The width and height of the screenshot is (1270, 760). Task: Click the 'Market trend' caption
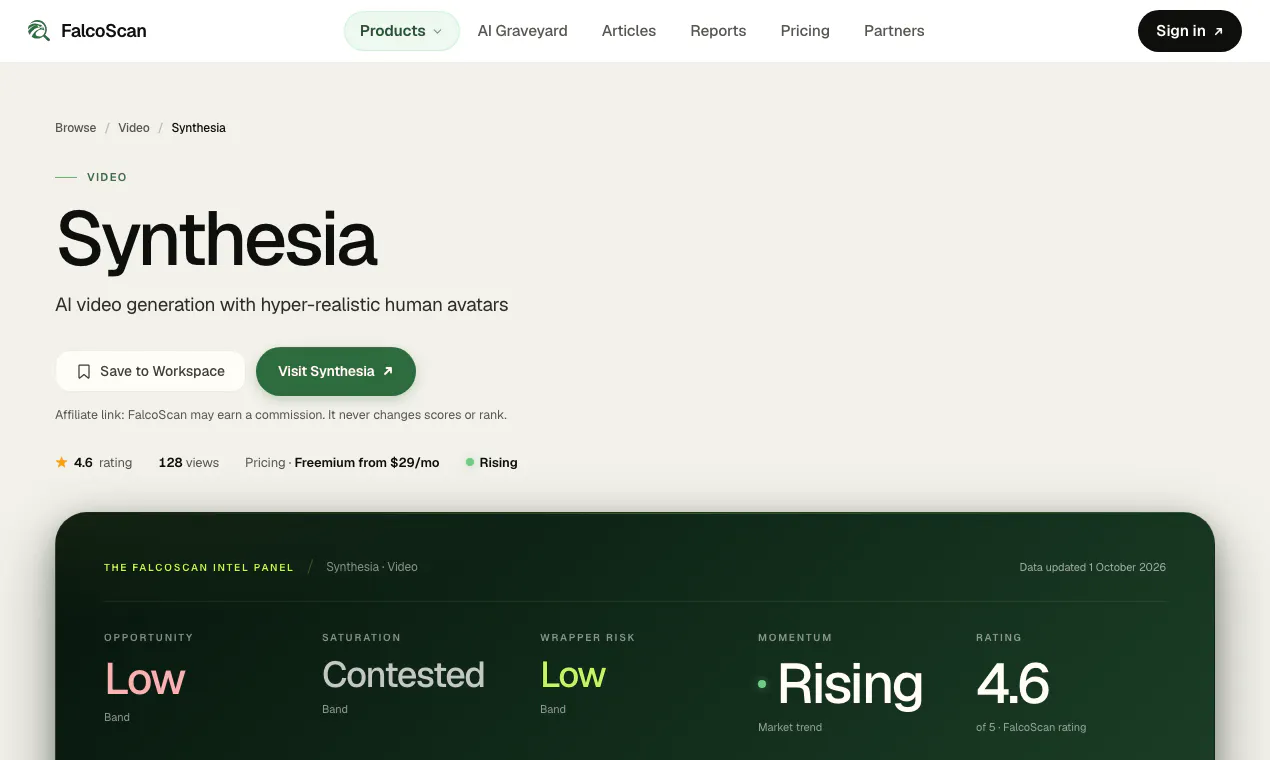[790, 727]
